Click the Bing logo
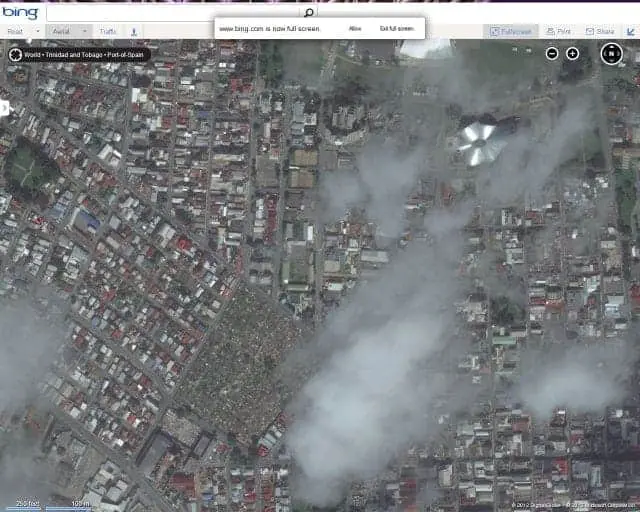 tap(20, 13)
